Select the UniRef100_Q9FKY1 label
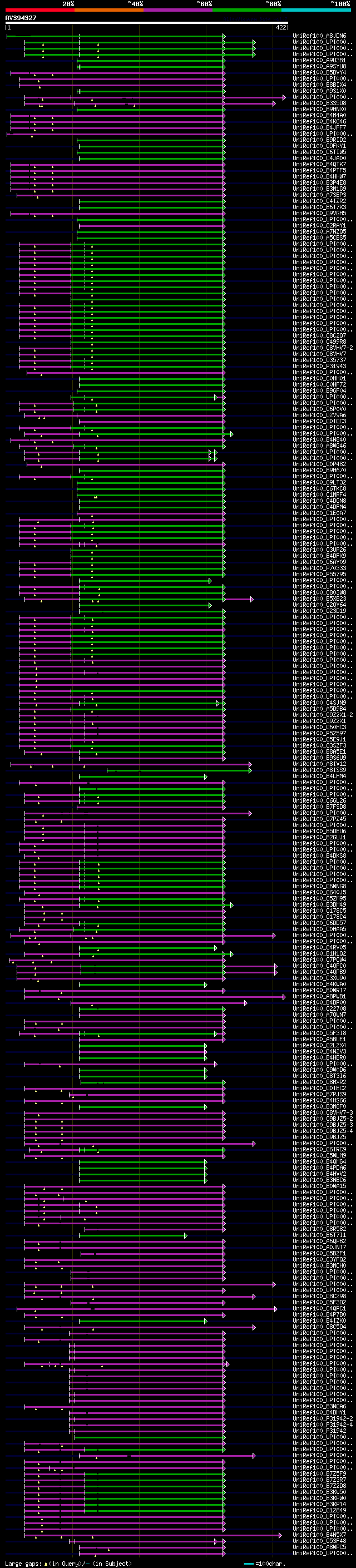The width and height of the screenshot is (356, 1568). click(x=319, y=146)
